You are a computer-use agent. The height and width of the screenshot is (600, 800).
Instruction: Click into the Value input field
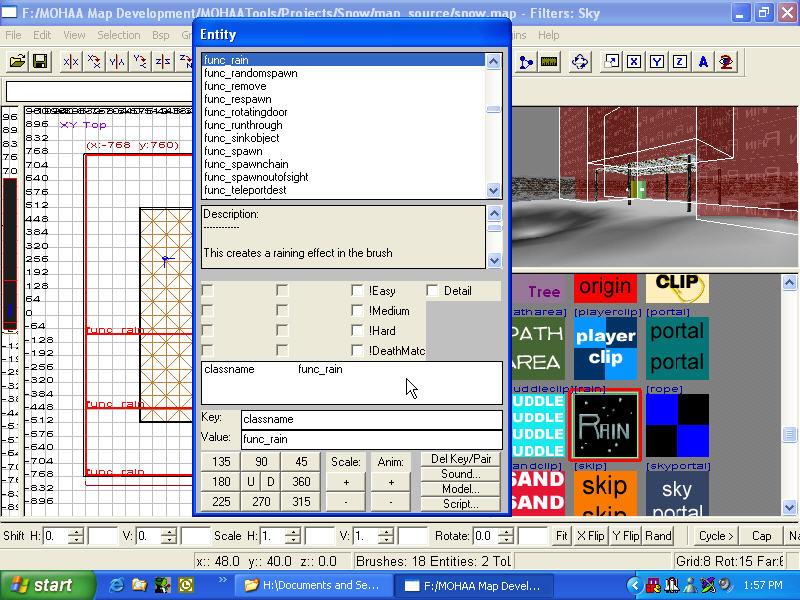(x=371, y=439)
